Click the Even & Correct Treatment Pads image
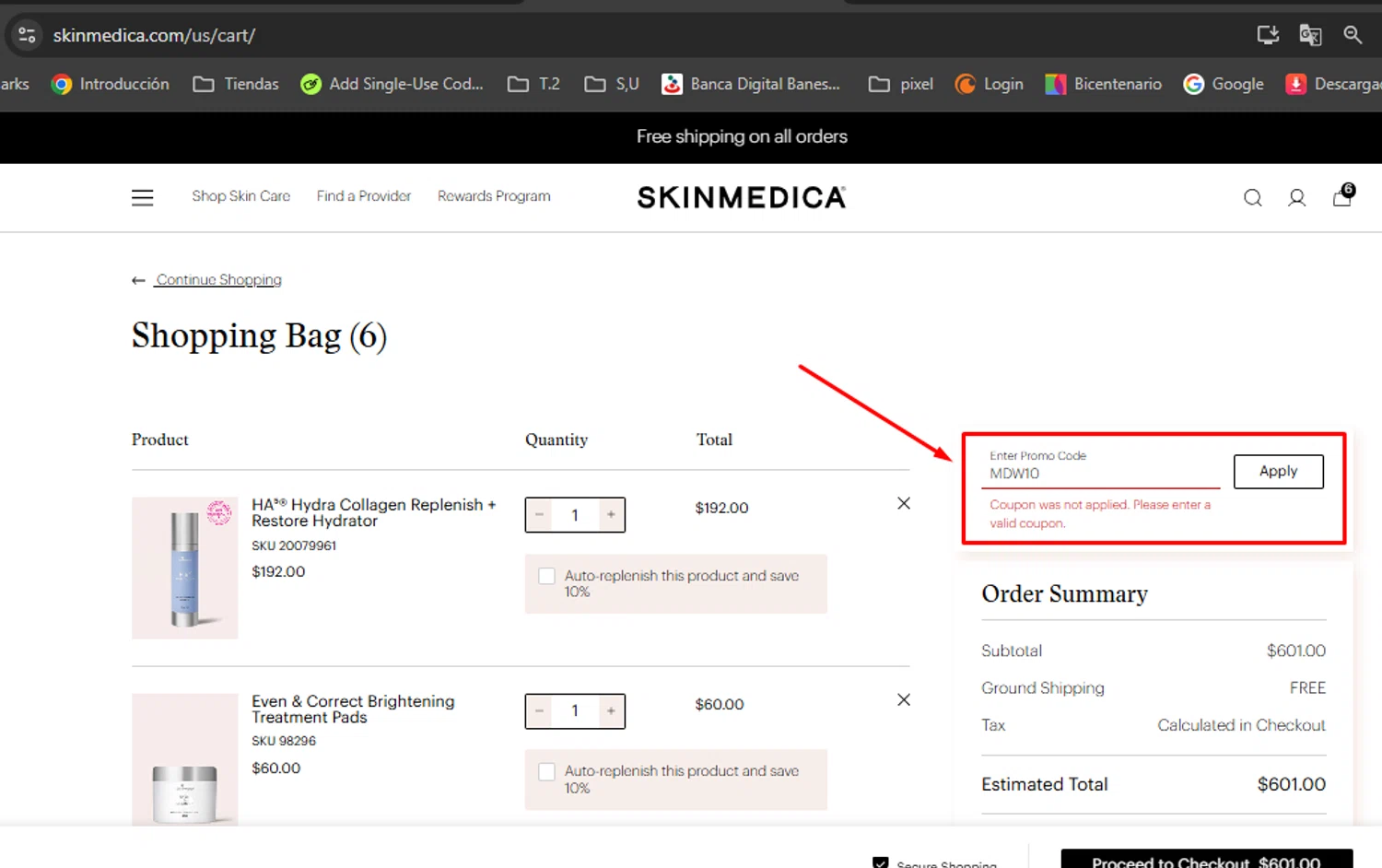 click(x=184, y=760)
